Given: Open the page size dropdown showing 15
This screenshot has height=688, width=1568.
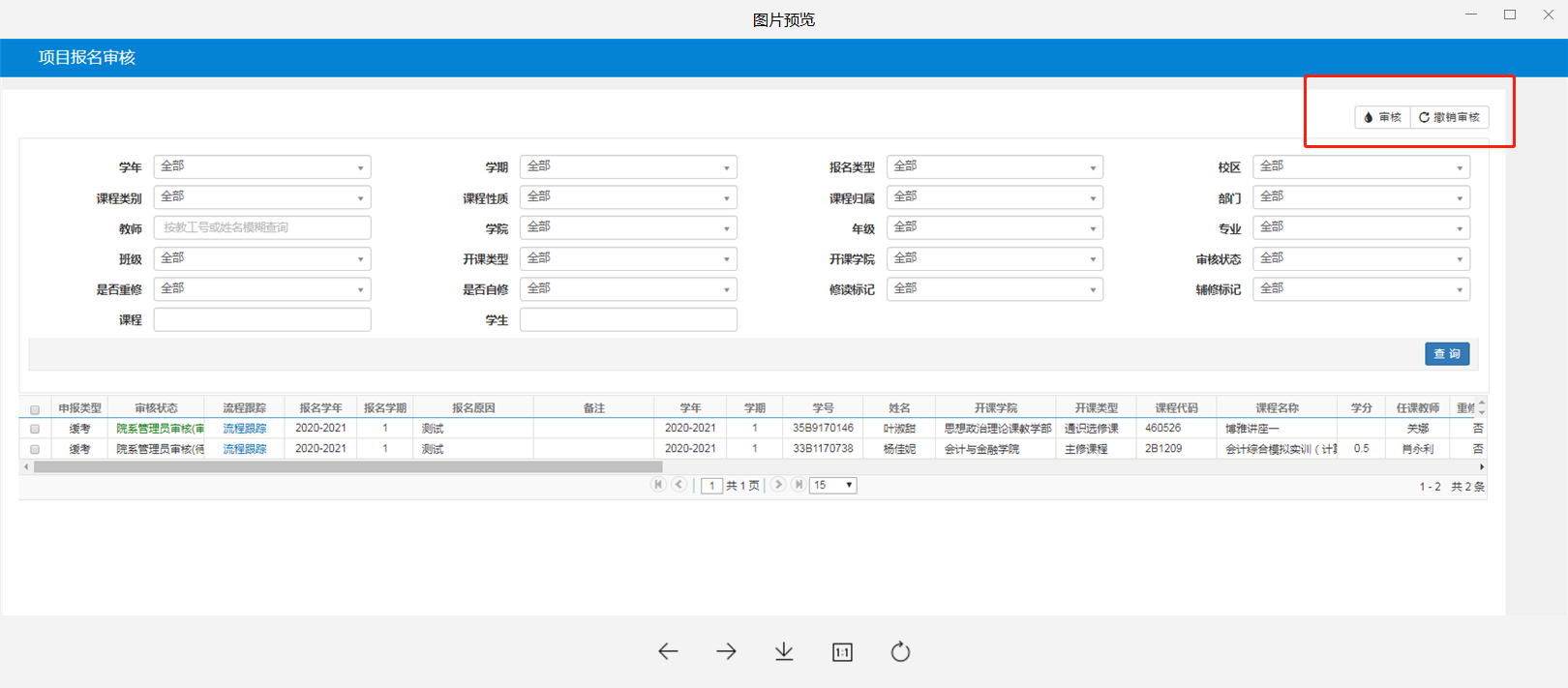Looking at the screenshot, I should (833, 486).
